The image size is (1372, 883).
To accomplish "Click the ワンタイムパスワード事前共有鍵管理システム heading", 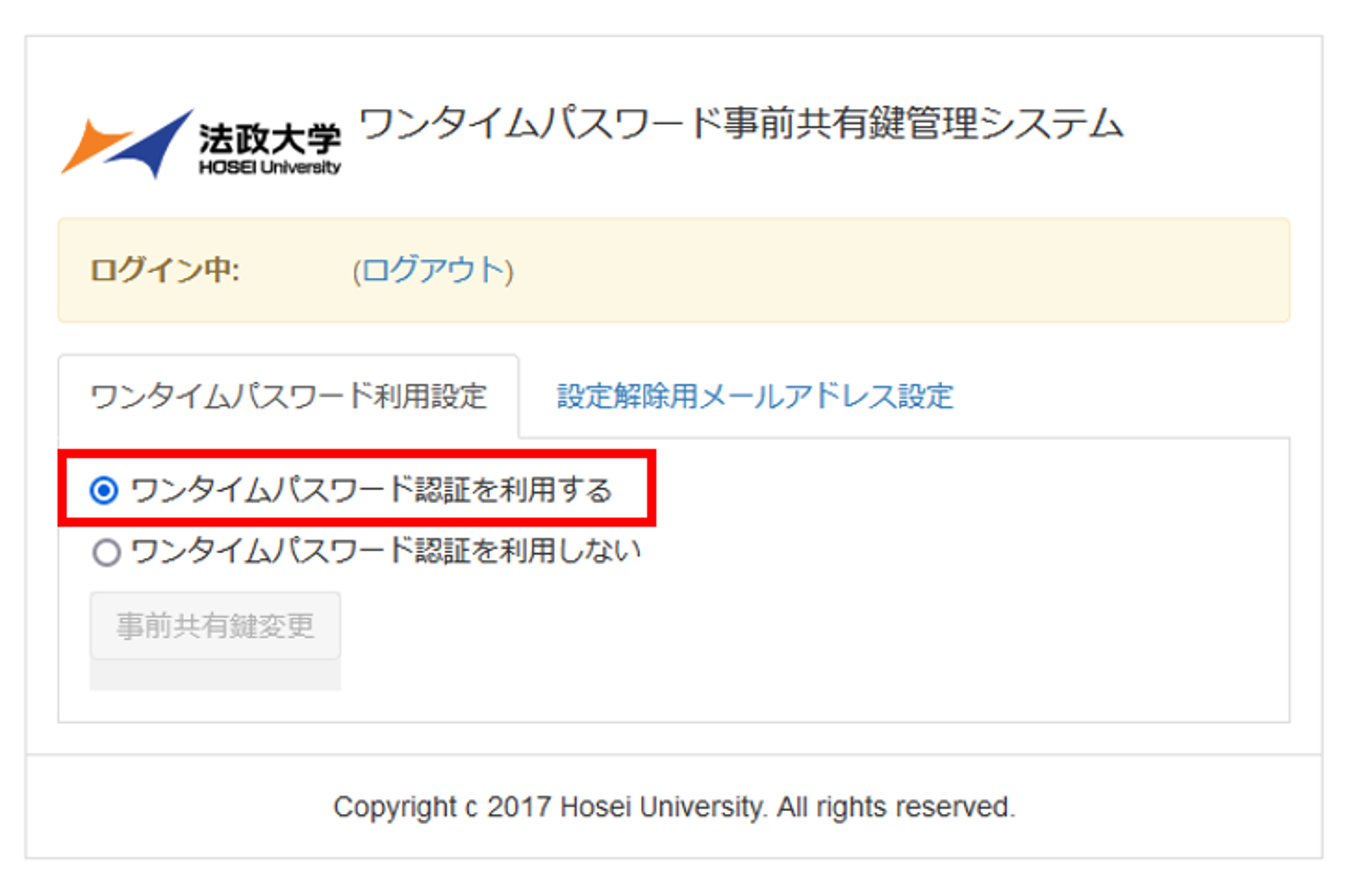I will tap(741, 124).
